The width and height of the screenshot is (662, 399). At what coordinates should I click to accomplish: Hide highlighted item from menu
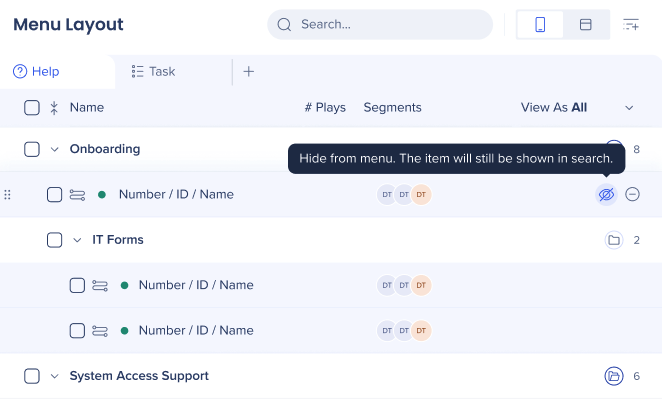point(606,195)
